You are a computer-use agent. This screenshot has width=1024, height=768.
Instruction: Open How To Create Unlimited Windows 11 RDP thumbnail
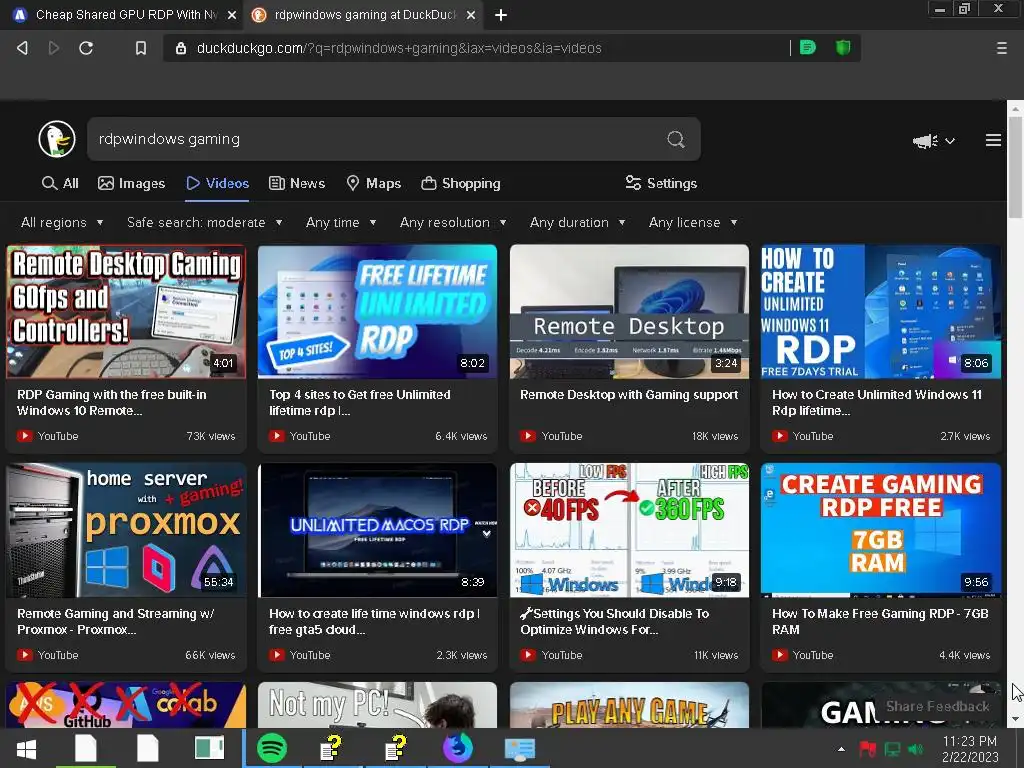click(x=880, y=312)
